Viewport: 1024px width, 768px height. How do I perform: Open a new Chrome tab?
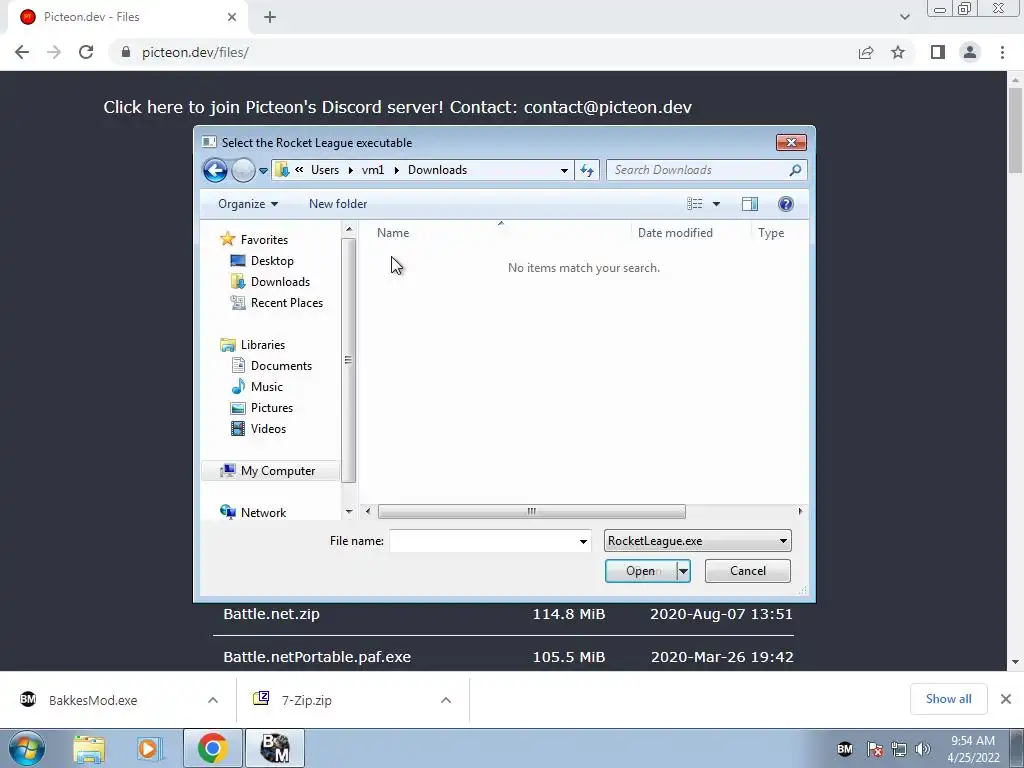[270, 17]
